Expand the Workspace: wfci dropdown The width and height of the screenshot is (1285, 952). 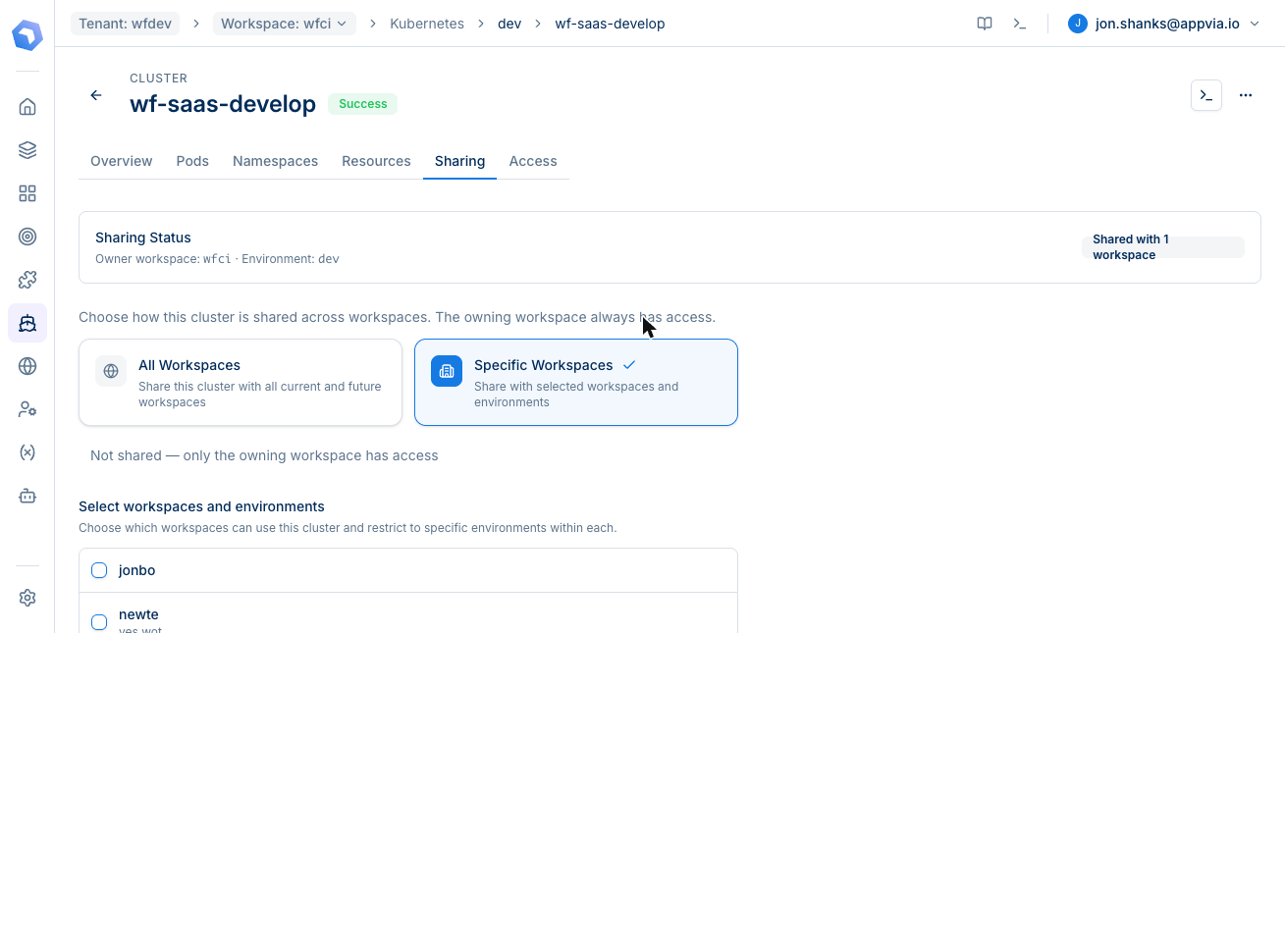[x=285, y=24]
